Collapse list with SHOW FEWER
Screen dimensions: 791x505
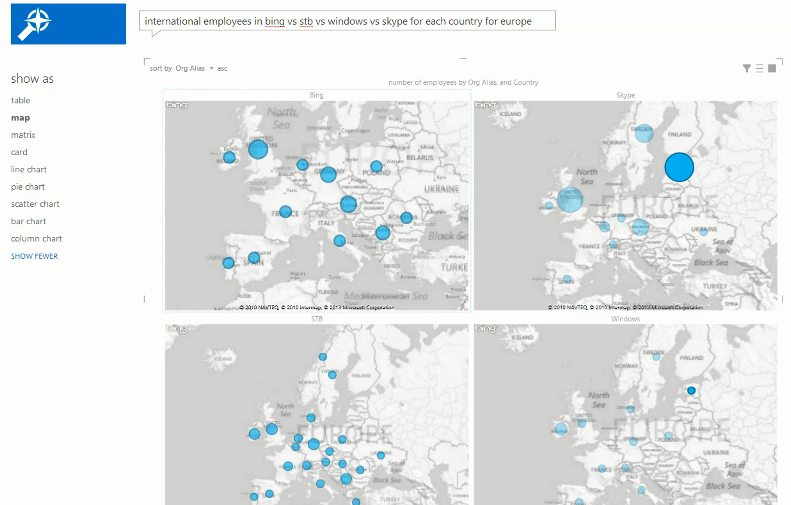click(x=34, y=256)
